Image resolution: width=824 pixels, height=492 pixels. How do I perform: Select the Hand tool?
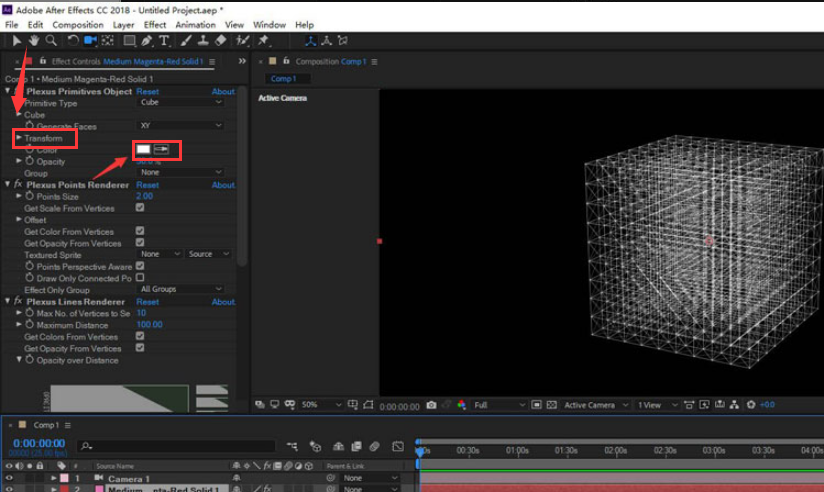coord(34,40)
